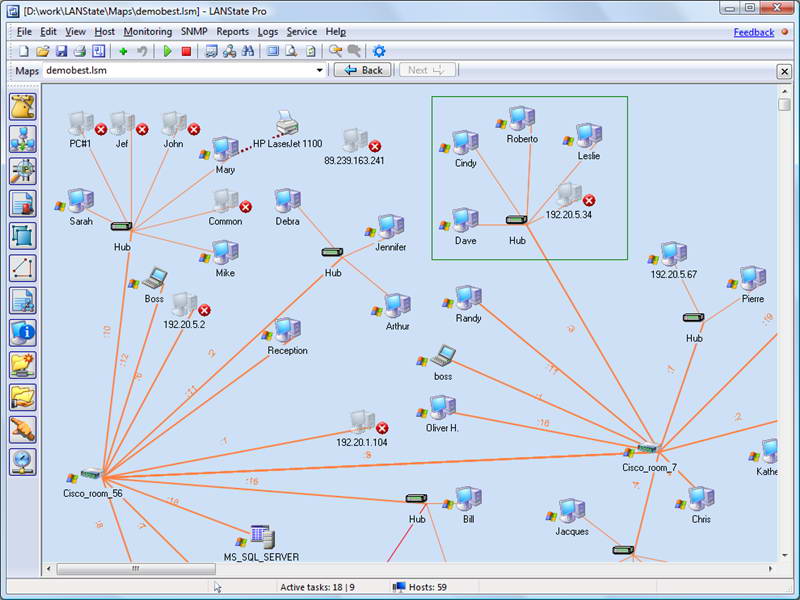Click the Save map floppy disk icon
The height and width of the screenshot is (600, 800).
coord(61,51)
